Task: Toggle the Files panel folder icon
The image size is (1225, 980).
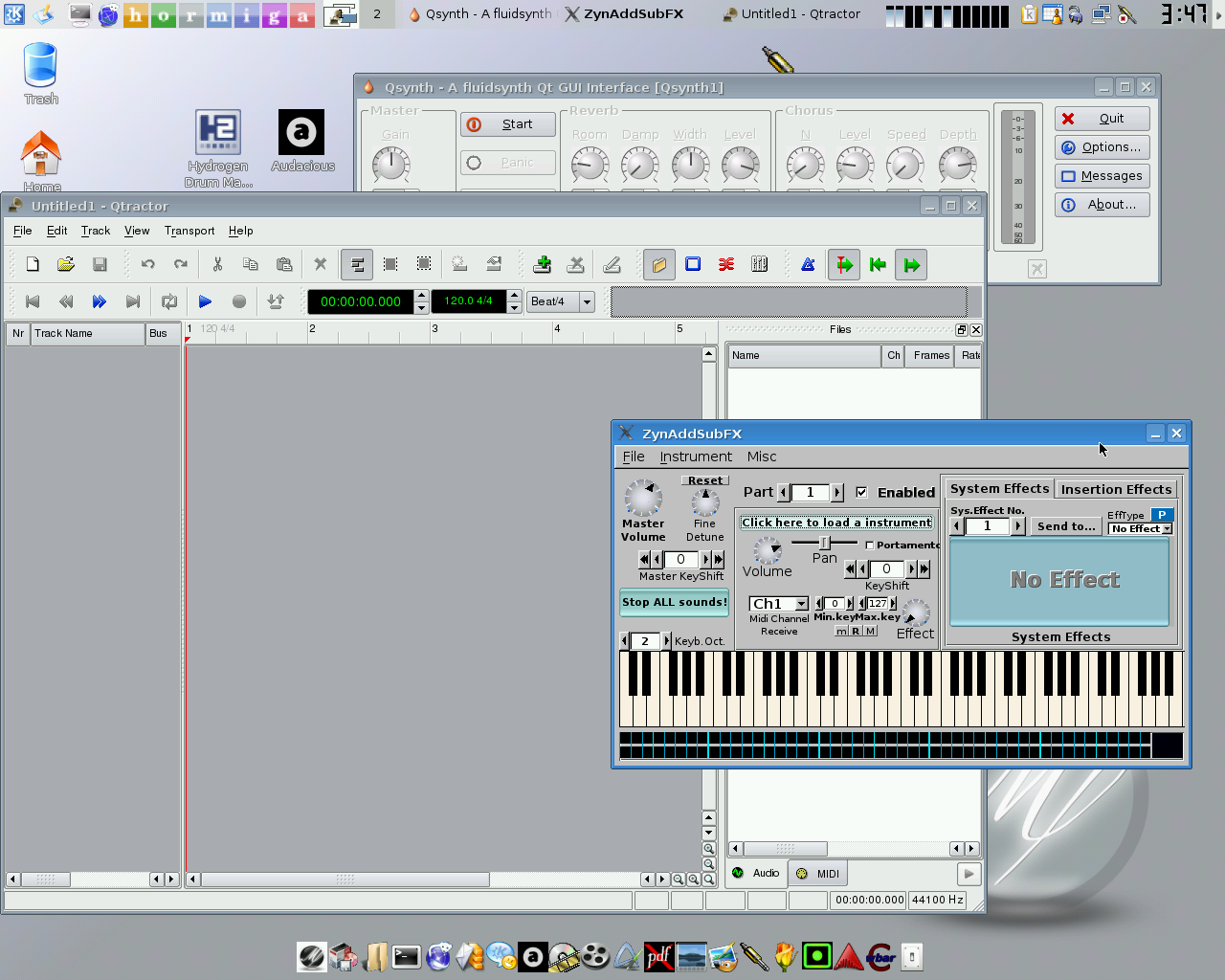Action: (659, 265)
